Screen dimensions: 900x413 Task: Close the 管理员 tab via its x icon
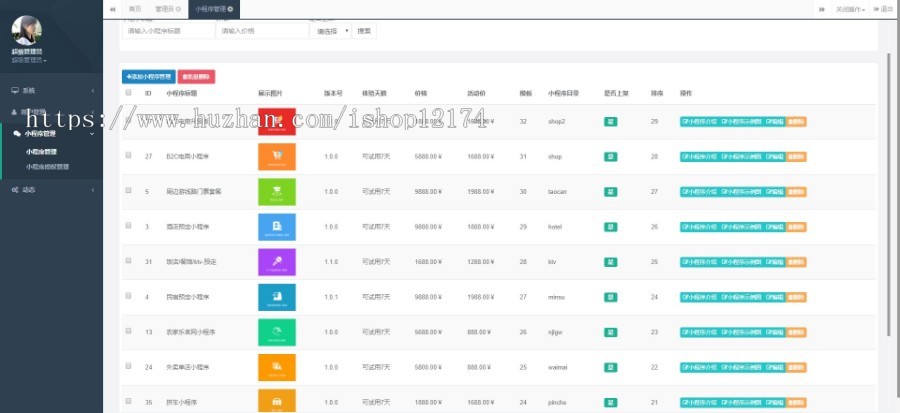pyautogui.click(x=178, y=8)
